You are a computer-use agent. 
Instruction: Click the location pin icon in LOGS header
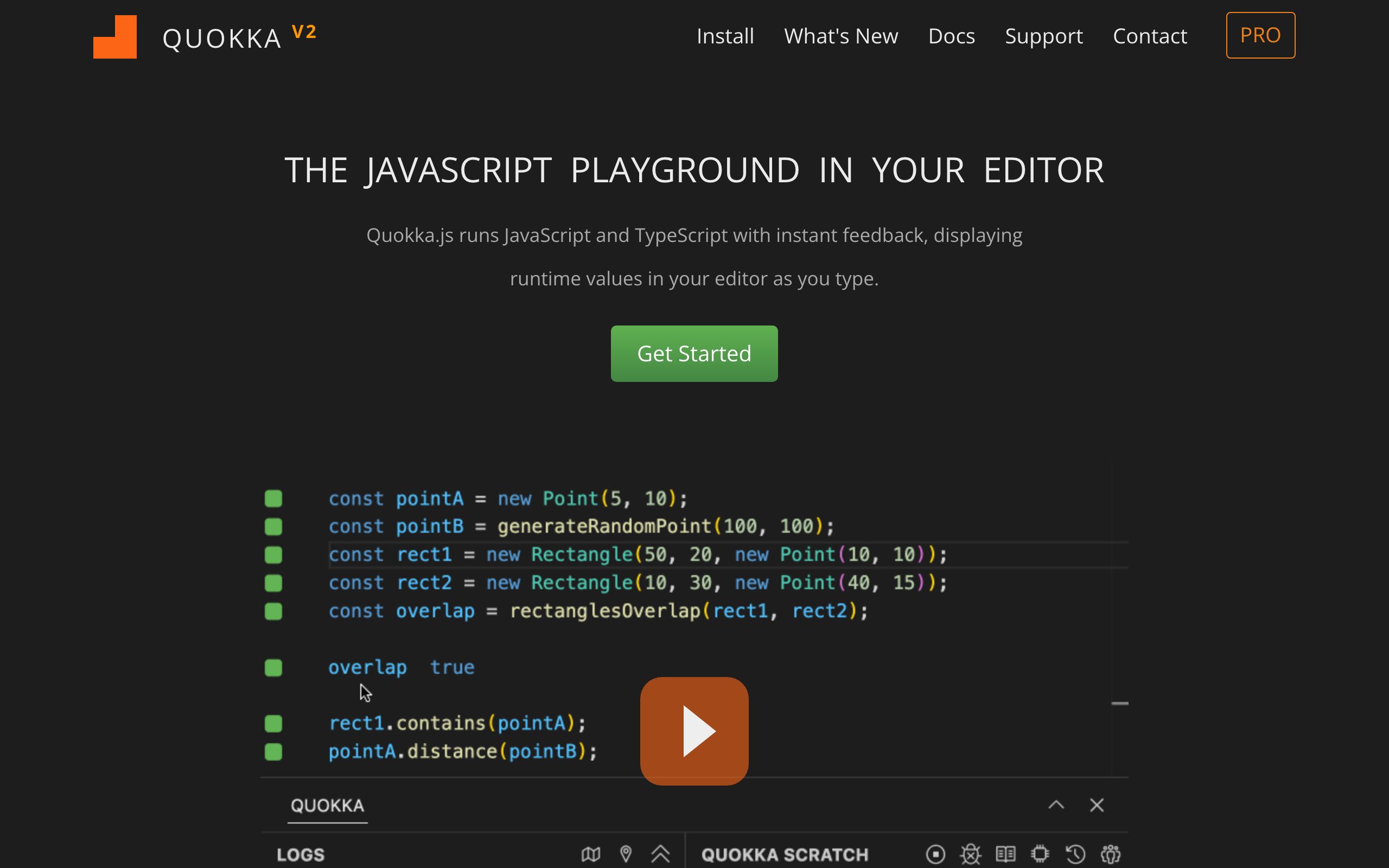[x=626, y=854]
